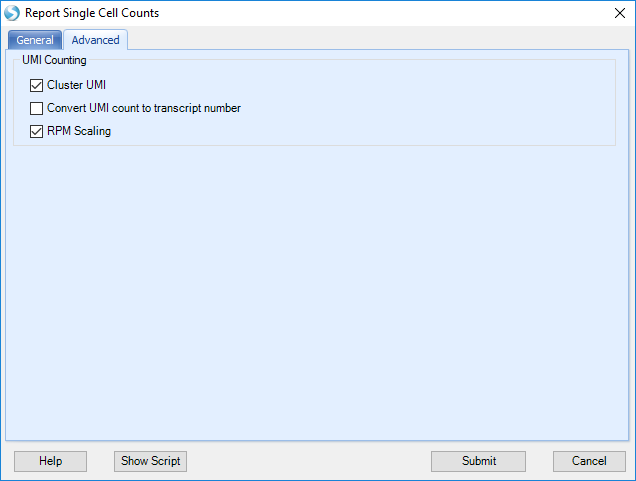Screen dimensions: 636x481
Task: Click the application logo in the title bar
Action: pos(12,13)
